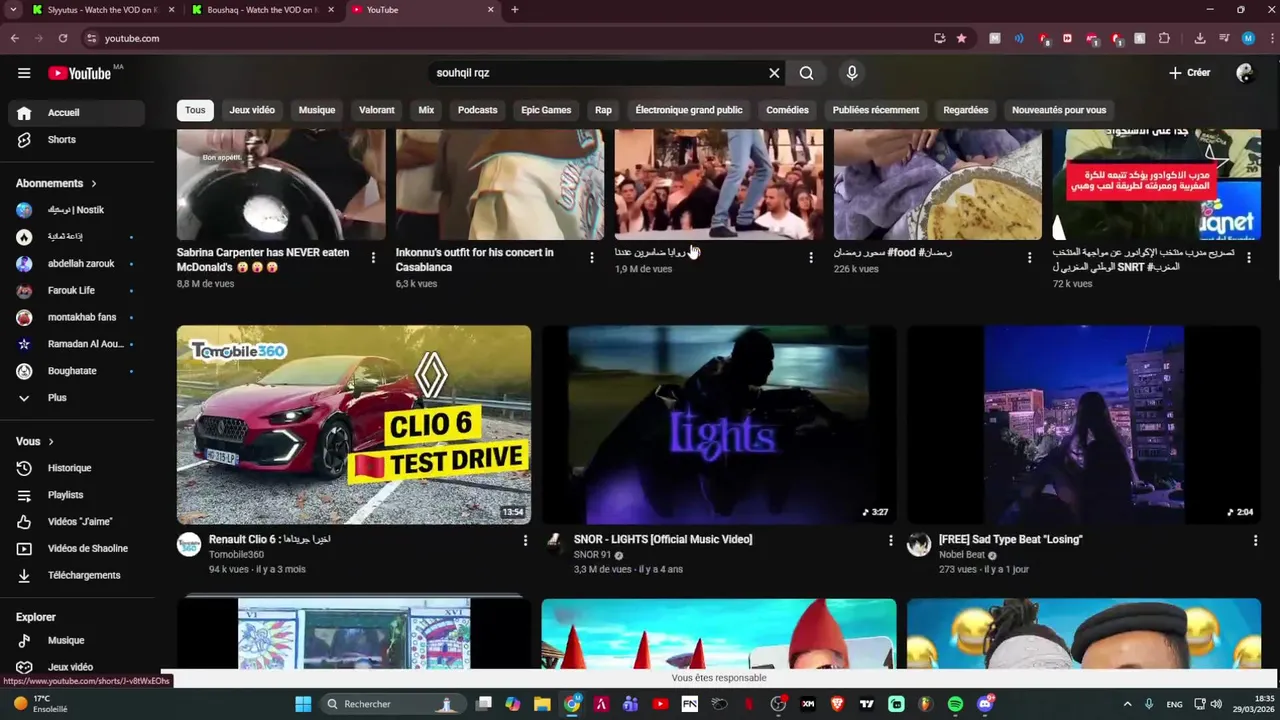The image size is (1280, 720).
Task: Open options for Sad Type Beat video
Action: pyautogui.click(x=1256, y=540)
